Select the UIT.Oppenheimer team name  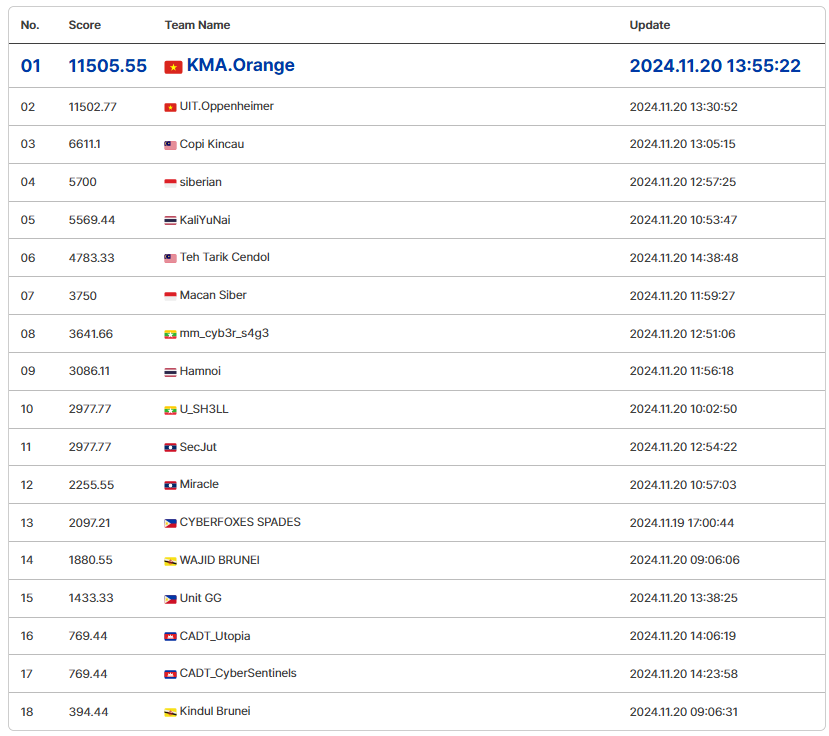[227, 106]
